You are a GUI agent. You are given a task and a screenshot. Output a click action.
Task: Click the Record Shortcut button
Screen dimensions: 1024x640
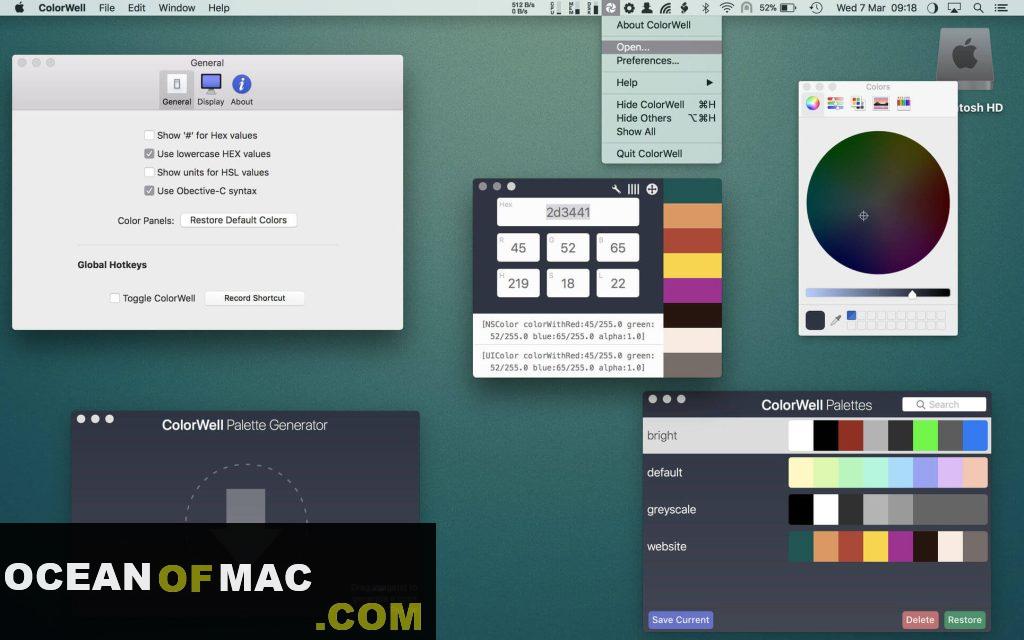255,298
